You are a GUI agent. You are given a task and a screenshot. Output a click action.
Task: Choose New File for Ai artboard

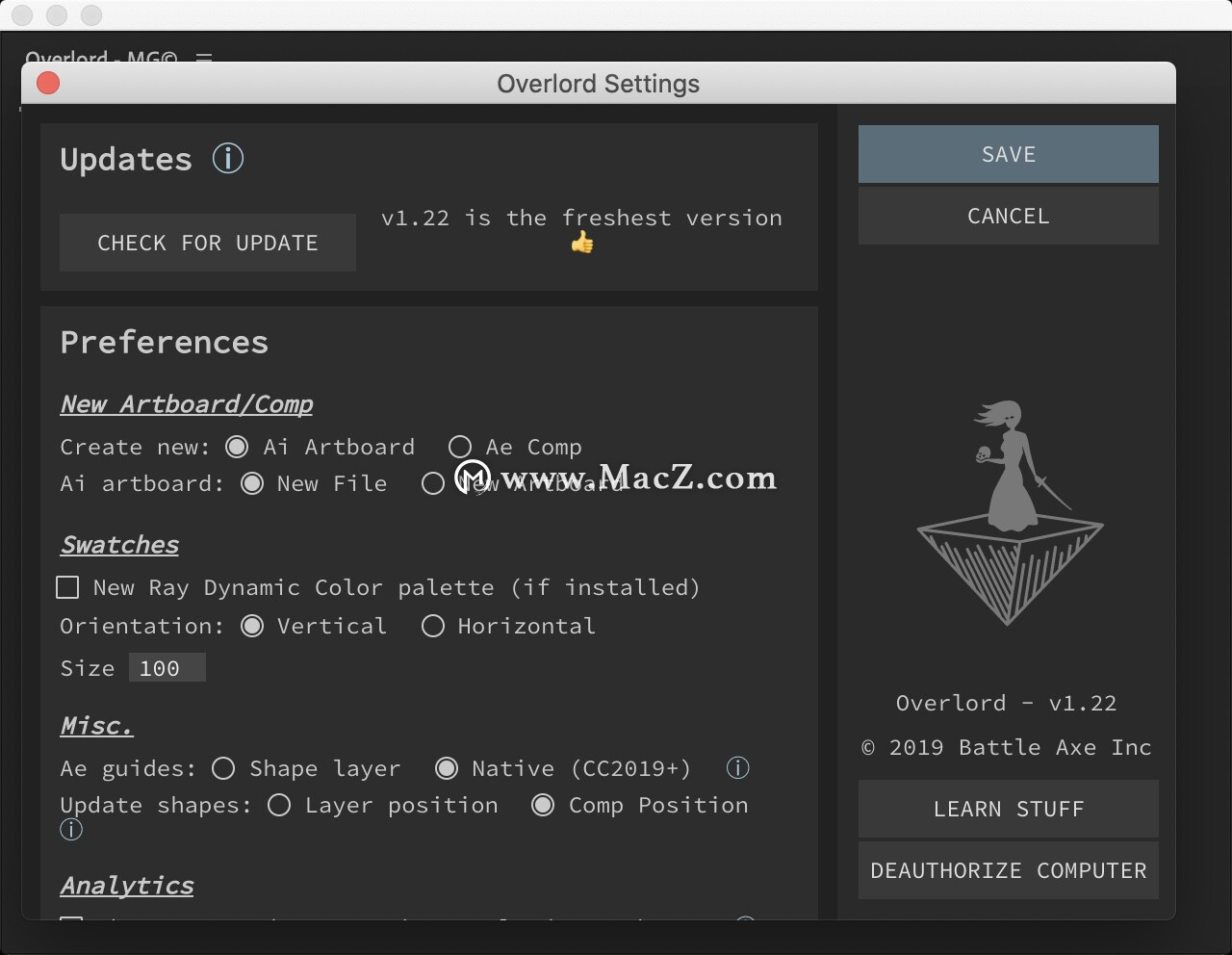pyautogui.click(x=252, y=483)
